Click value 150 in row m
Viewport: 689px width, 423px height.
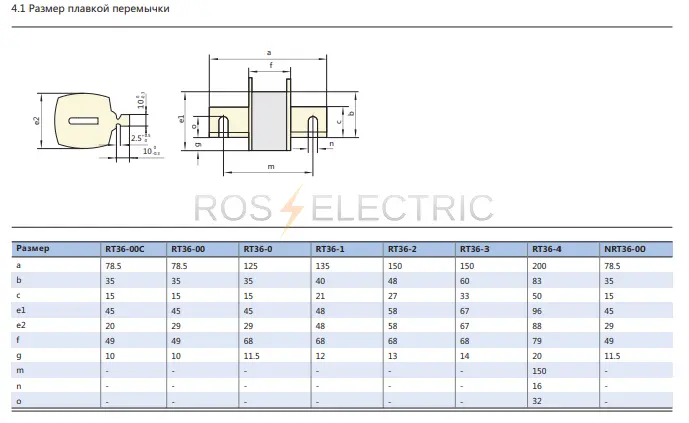539,371
